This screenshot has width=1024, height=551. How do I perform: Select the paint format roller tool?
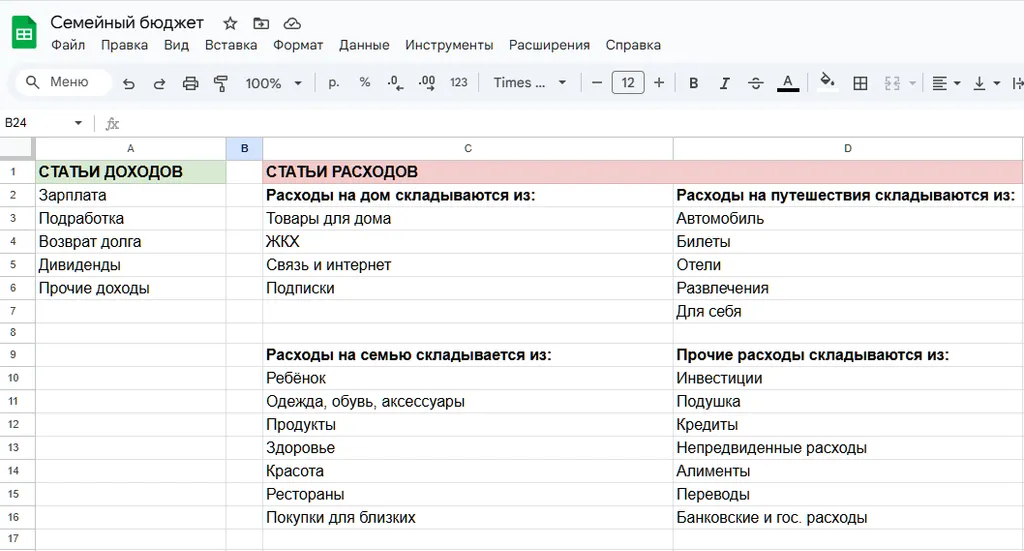click(221, 83)
